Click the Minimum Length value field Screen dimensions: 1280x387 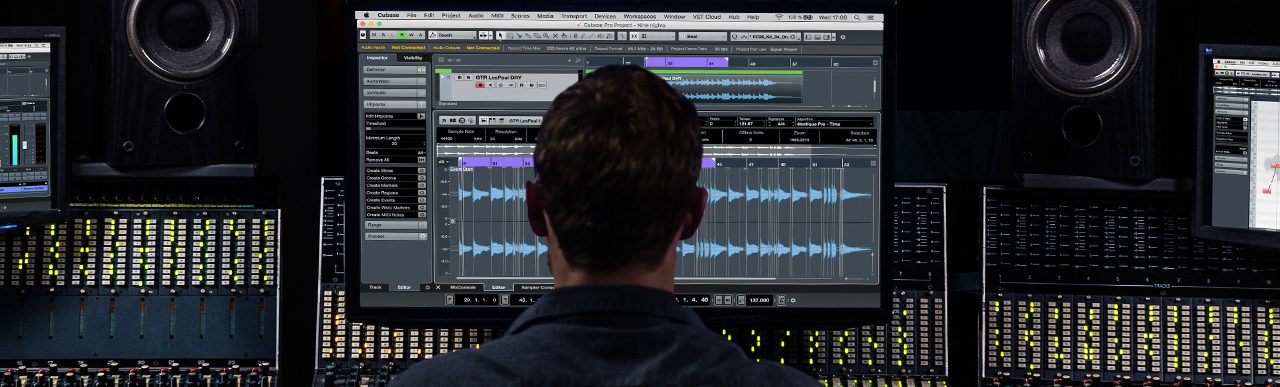click(394, 143)
